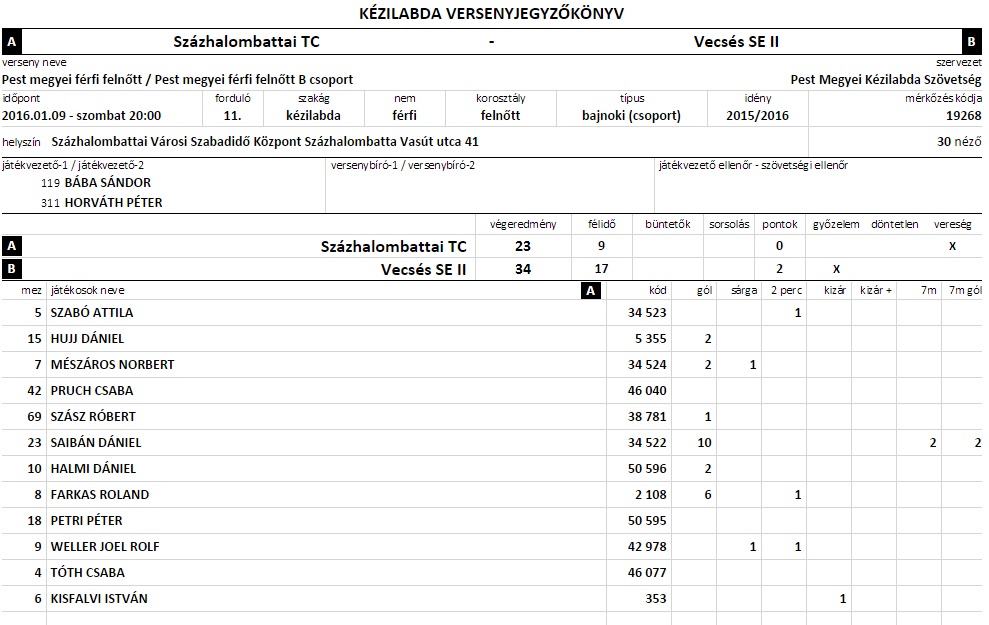Click player code 42 978
Screen dimensions: 989x625
647,547
